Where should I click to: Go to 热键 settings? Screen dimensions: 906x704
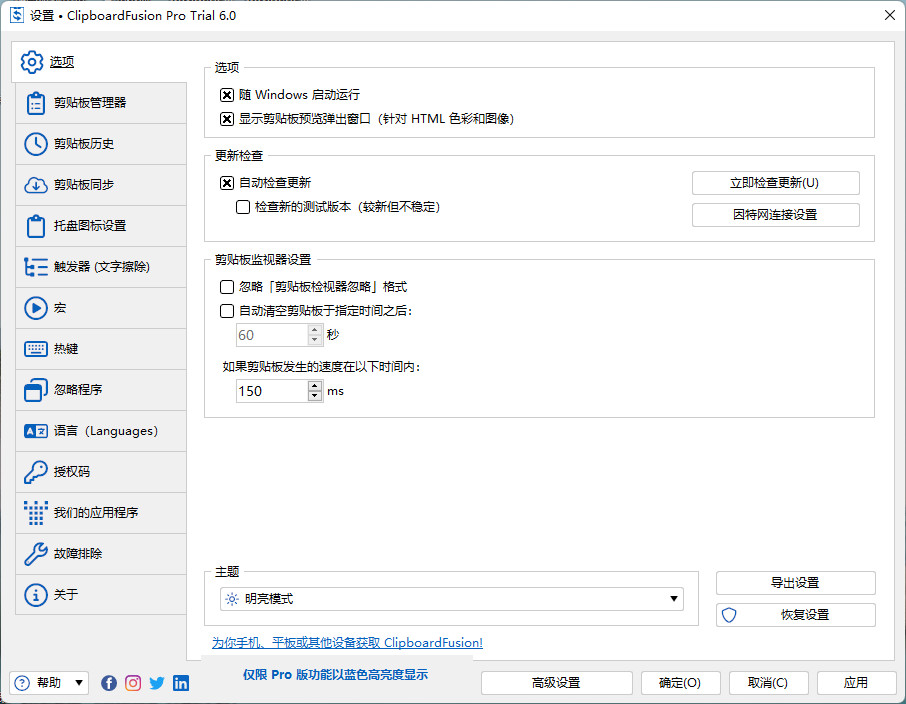101,349
